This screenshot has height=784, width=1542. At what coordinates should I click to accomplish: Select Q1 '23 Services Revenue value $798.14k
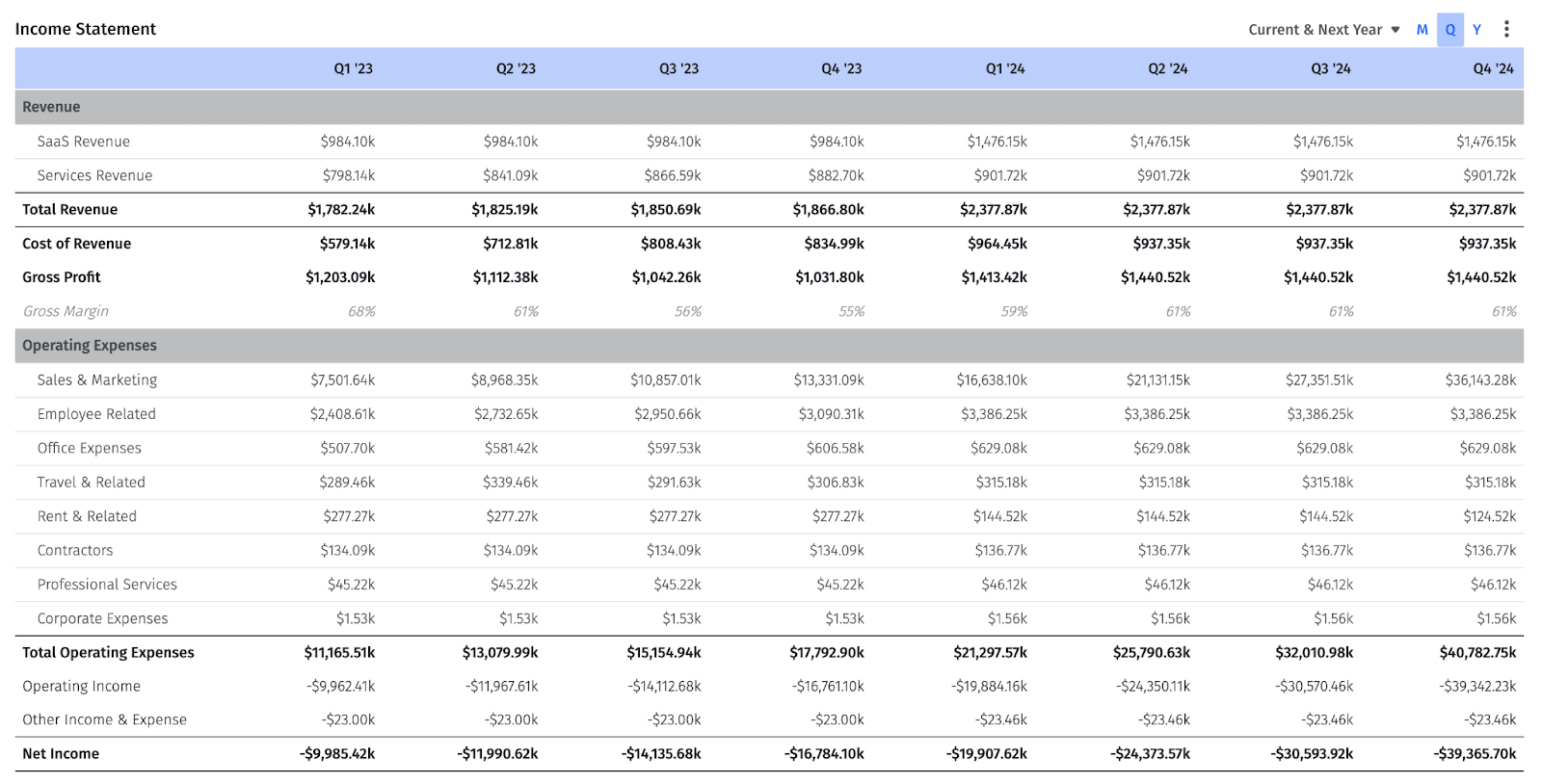[349, 175]
